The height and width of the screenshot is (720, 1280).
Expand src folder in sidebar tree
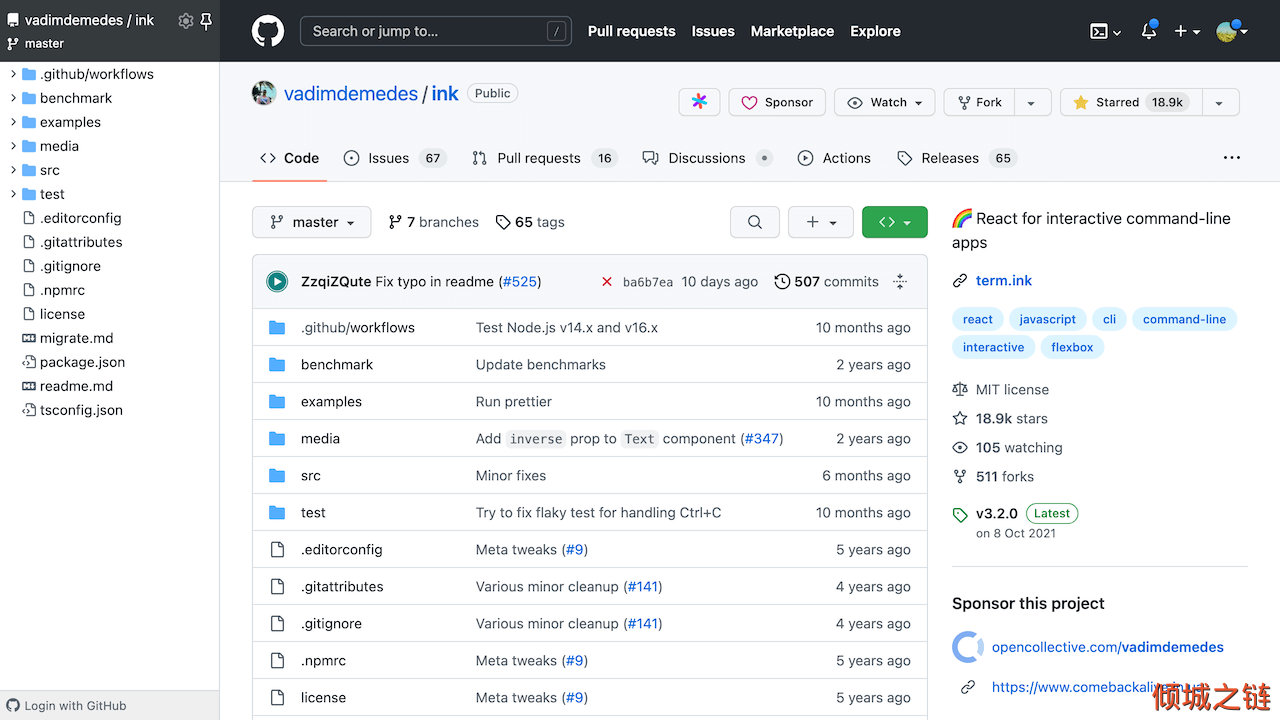[13, 170]
